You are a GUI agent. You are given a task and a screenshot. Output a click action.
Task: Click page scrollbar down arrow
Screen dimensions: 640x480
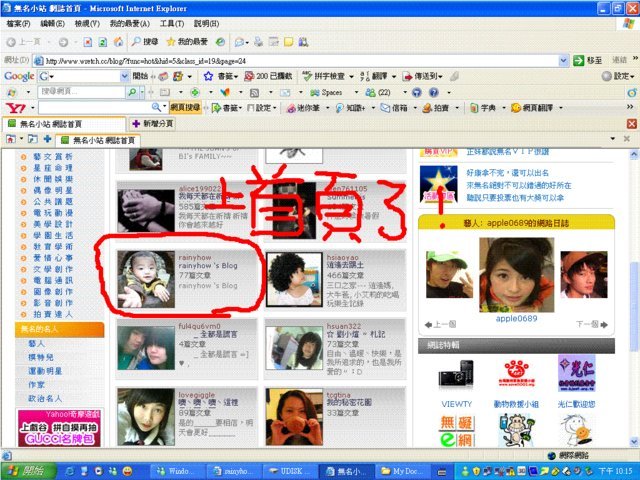(634, 441)
